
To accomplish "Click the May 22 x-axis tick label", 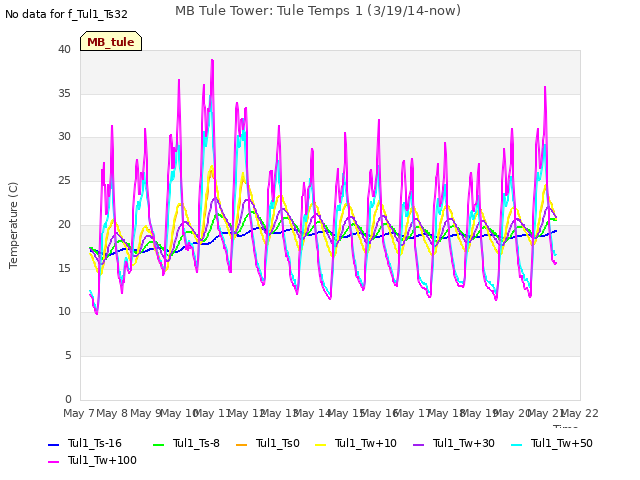I will pyautogui.click(x=580, y=413).
